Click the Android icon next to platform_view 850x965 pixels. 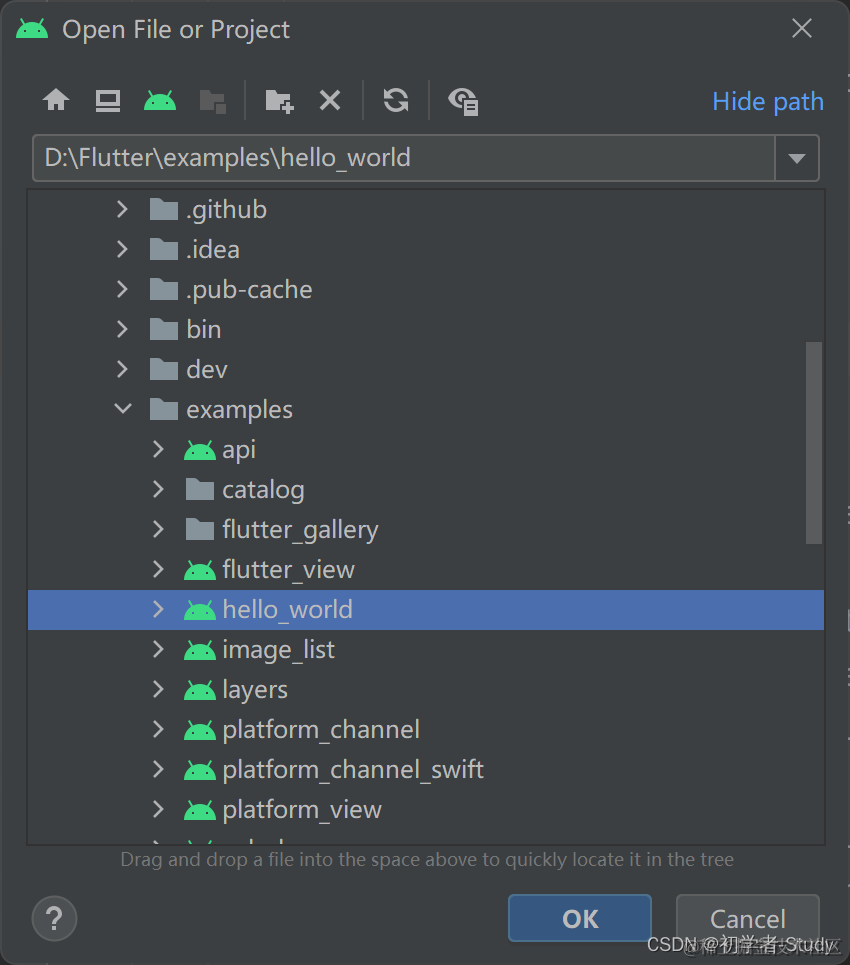tap(199, 811)
